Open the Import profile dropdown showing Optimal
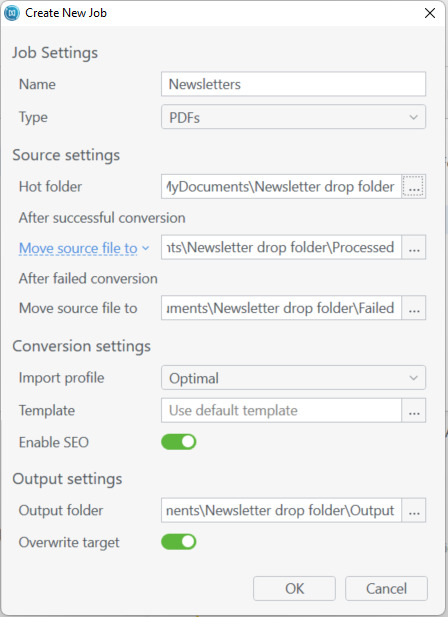The image size is (448, 617). (x=293, y=378)
